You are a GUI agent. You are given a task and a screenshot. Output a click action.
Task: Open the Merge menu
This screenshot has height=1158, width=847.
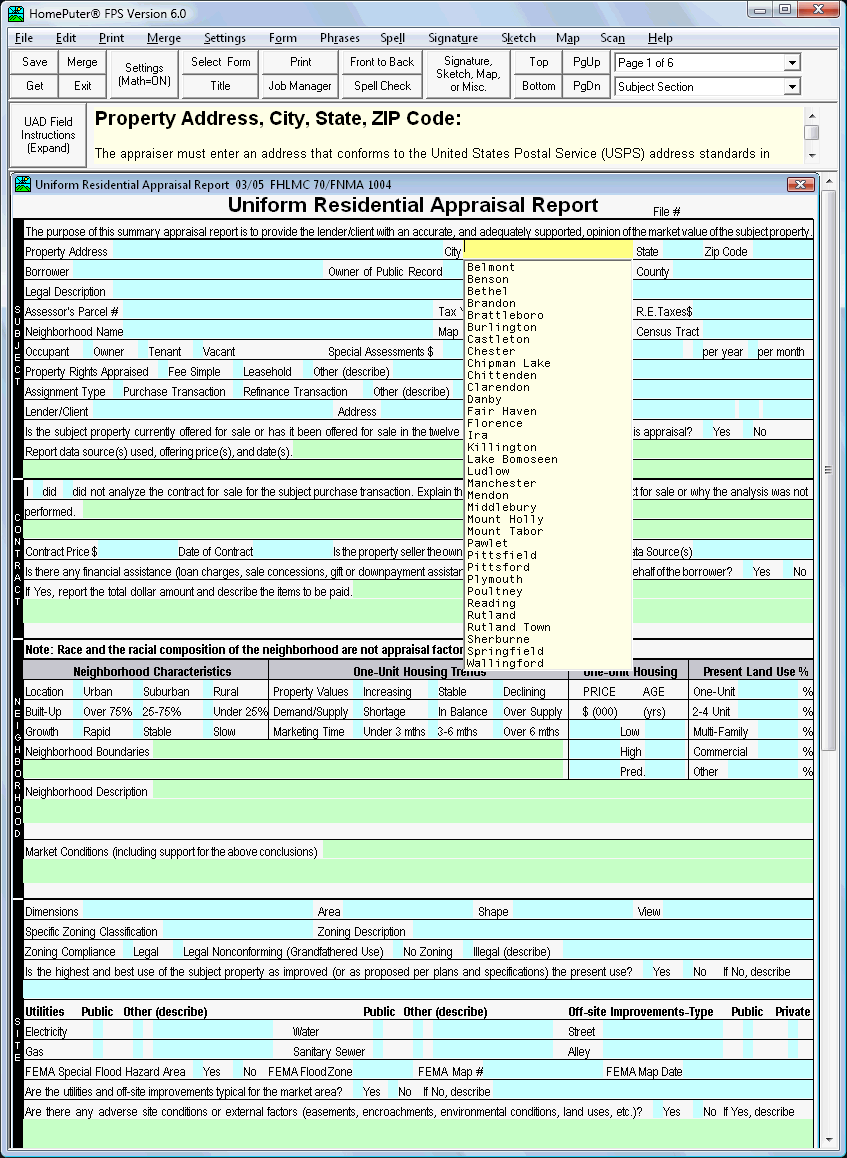click(x=163, y=38)
